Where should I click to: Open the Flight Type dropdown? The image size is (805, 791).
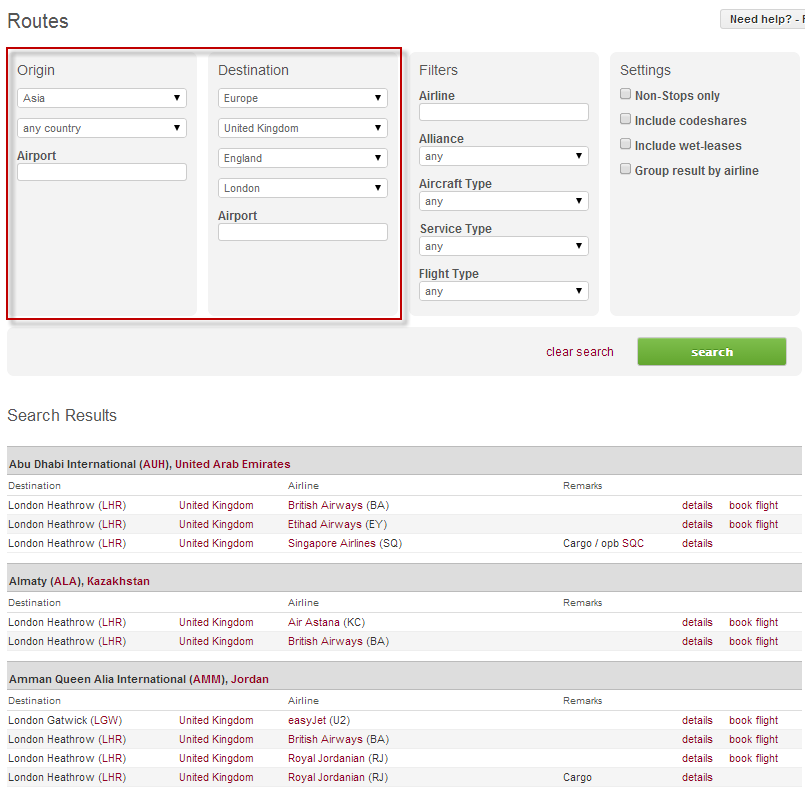tap(504, 292)
